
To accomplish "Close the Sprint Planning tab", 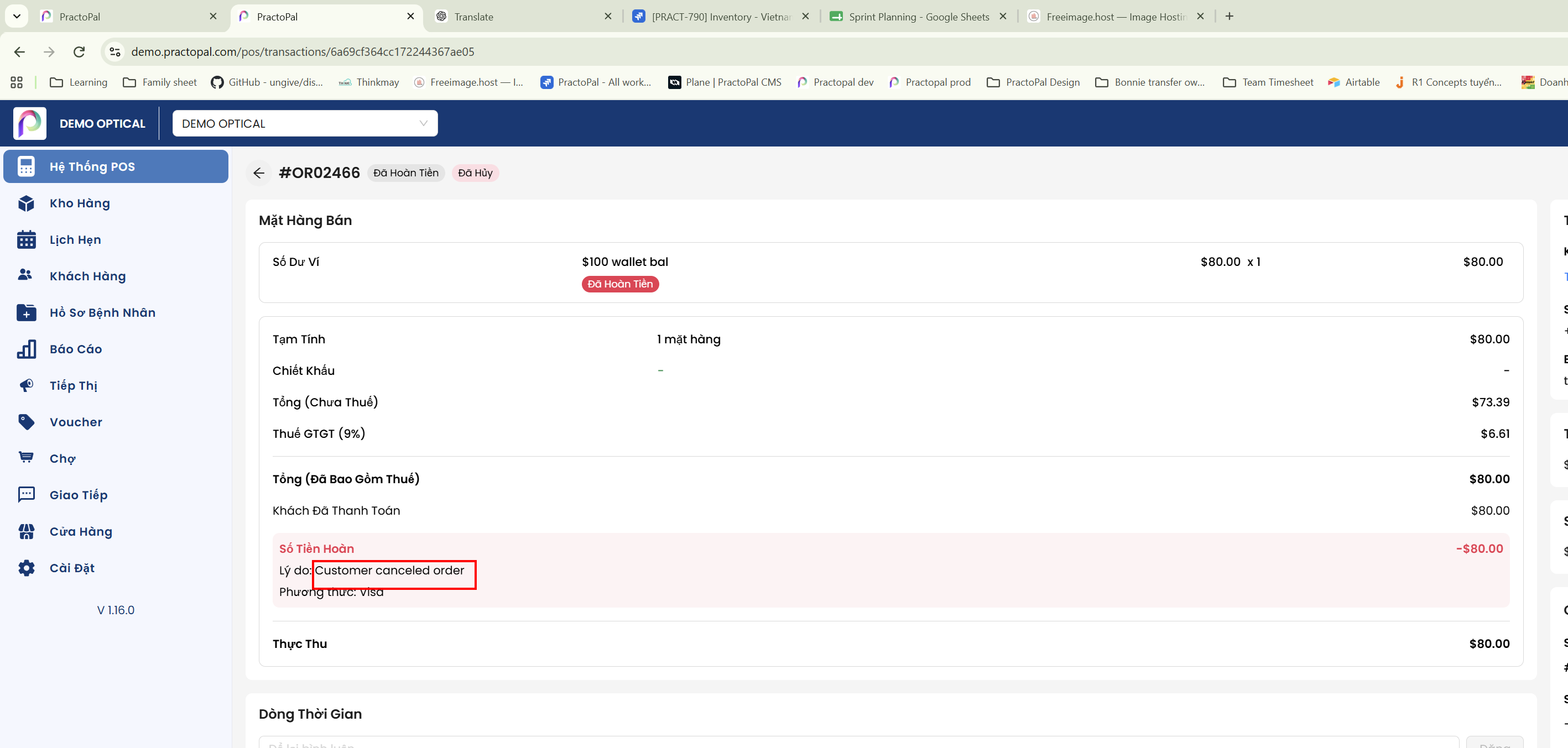I will 1003,17.
